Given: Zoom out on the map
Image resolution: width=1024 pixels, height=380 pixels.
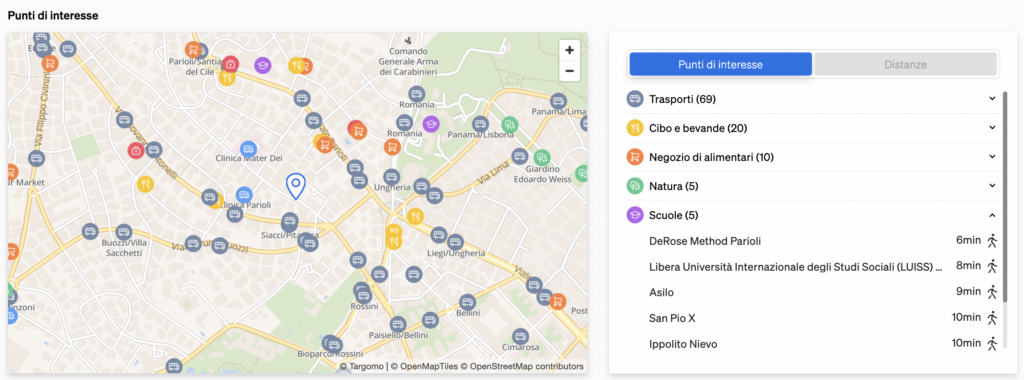Looking at the screenshot, I should click(x=569, y=71).
